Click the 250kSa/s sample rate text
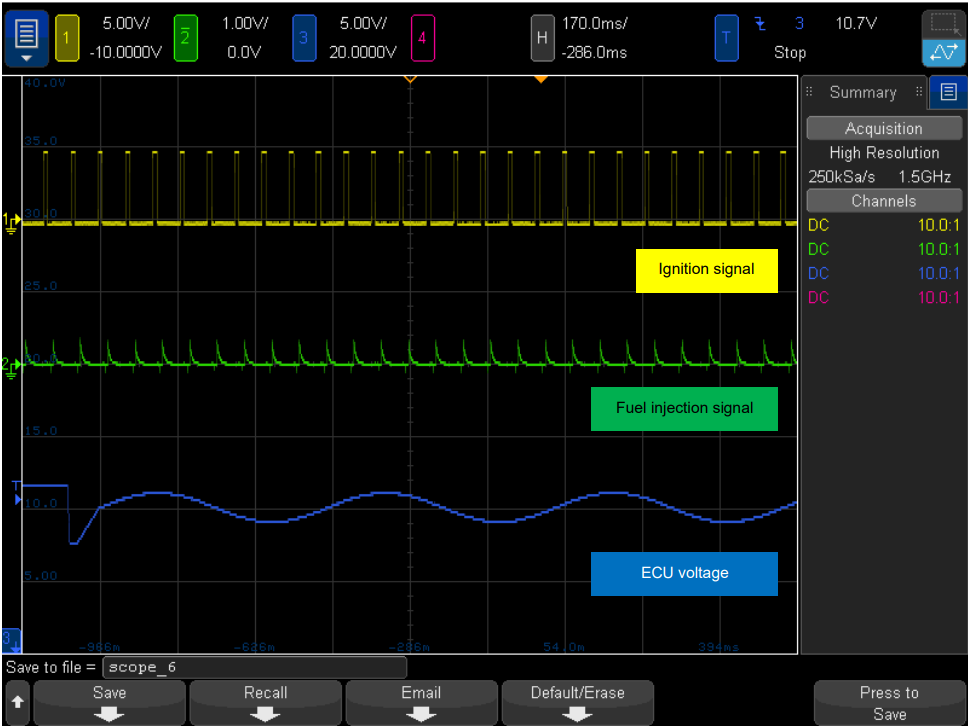The height and width of the screenshot is (726, 968). pos(841,177)
